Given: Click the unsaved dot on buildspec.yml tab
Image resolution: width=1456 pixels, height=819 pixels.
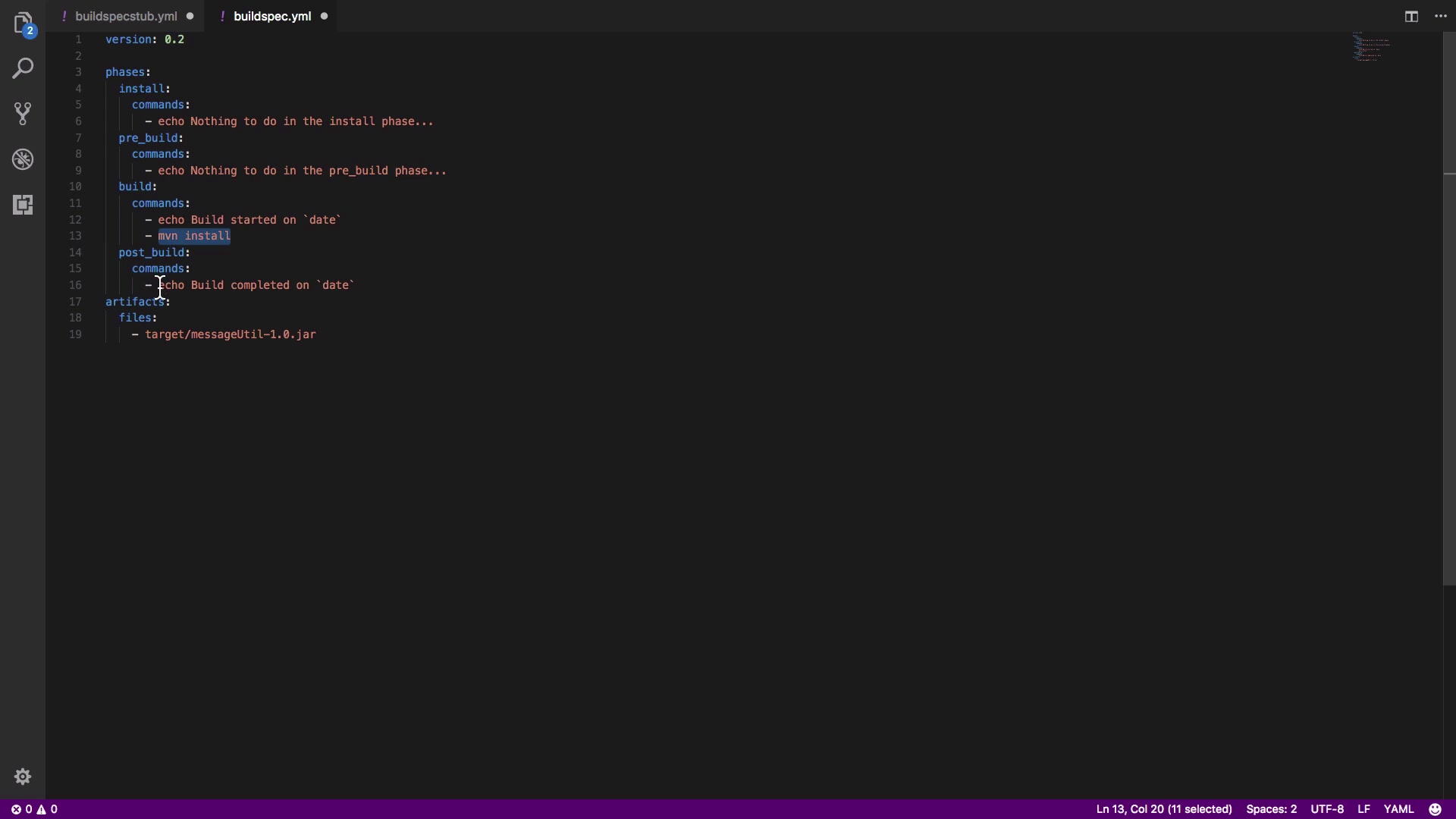Looking at the screenshot, I should 324,17.
